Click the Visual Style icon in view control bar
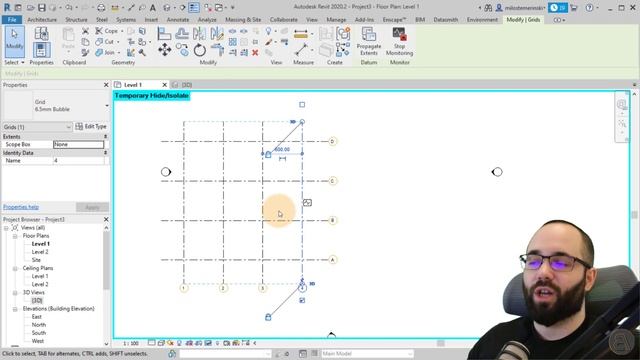Viewport: 640px width, 360px height. click(161, 343)
